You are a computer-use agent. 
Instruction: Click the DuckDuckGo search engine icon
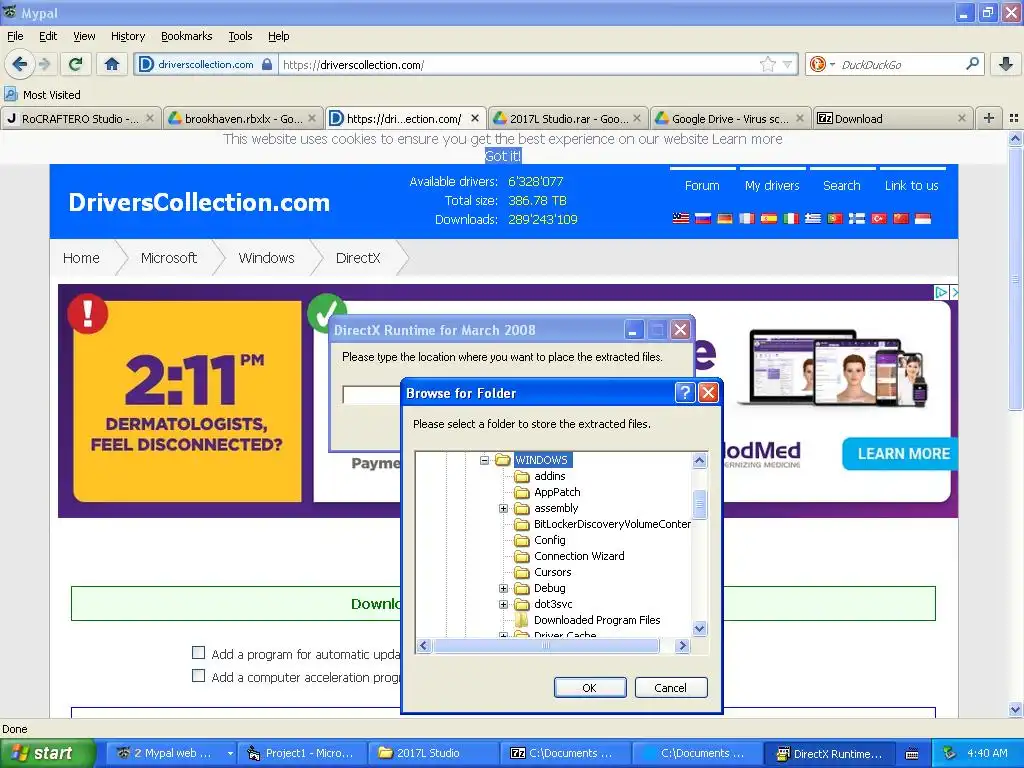[817, 64]
